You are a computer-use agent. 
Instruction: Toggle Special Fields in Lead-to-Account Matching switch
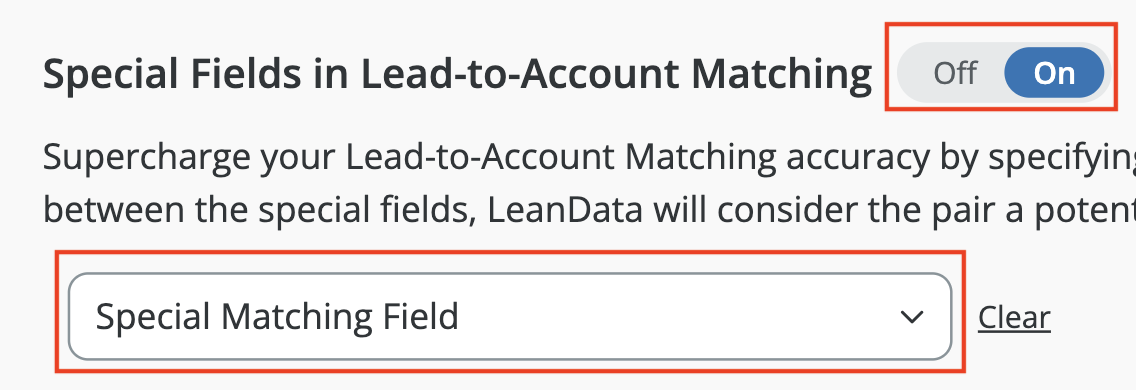point(1003,73)
